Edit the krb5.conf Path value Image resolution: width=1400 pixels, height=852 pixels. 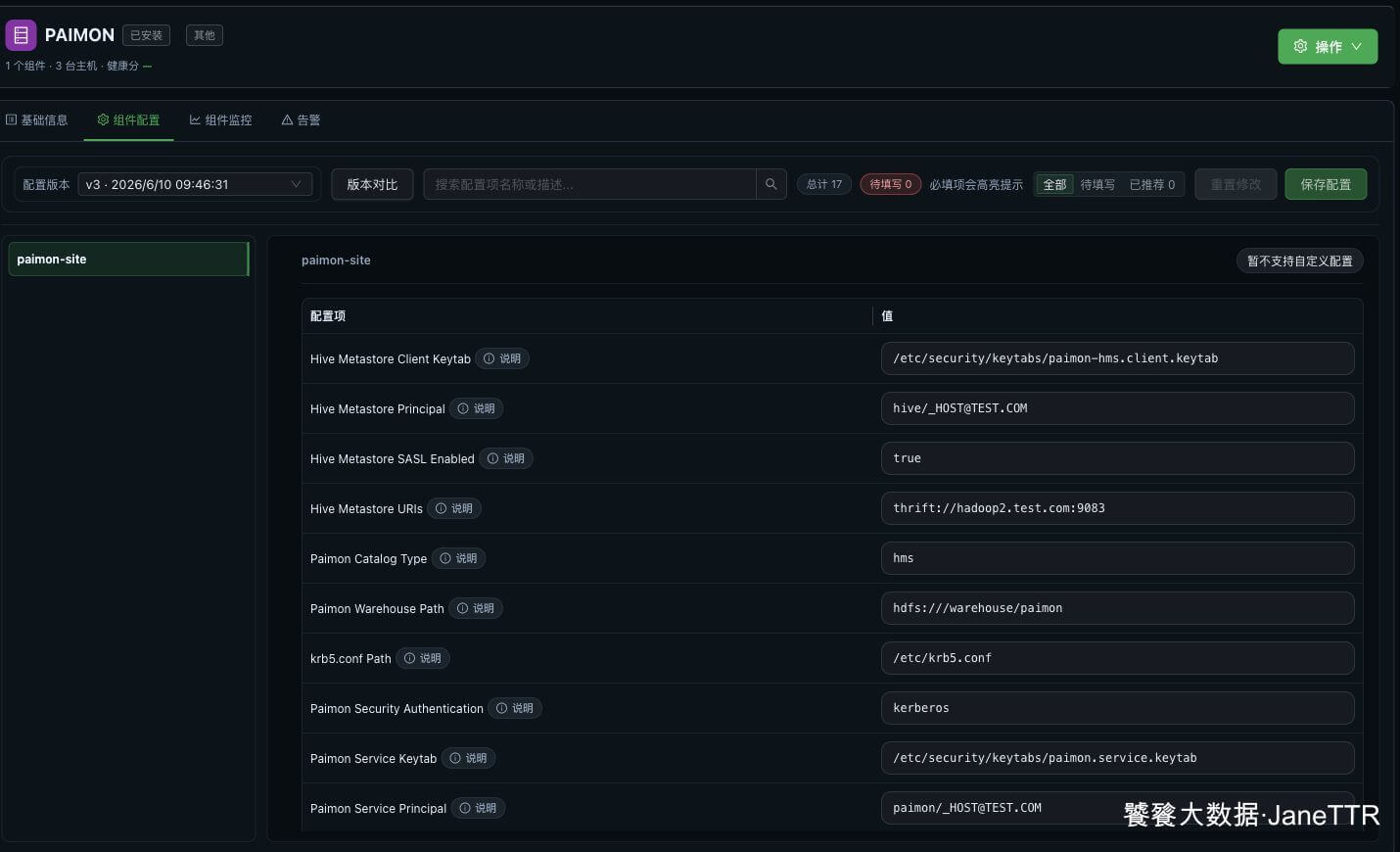(1117, 658)
